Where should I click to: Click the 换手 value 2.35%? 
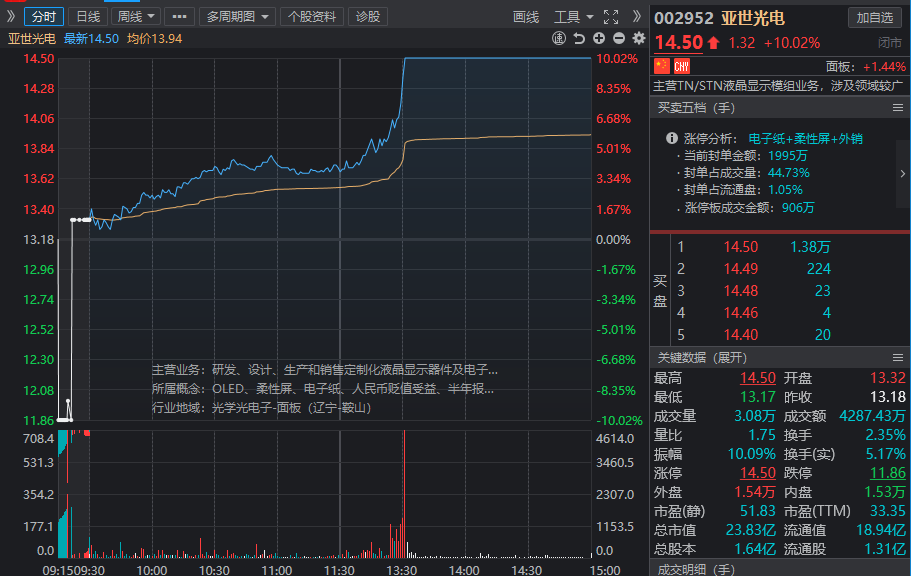coord(885,435)
